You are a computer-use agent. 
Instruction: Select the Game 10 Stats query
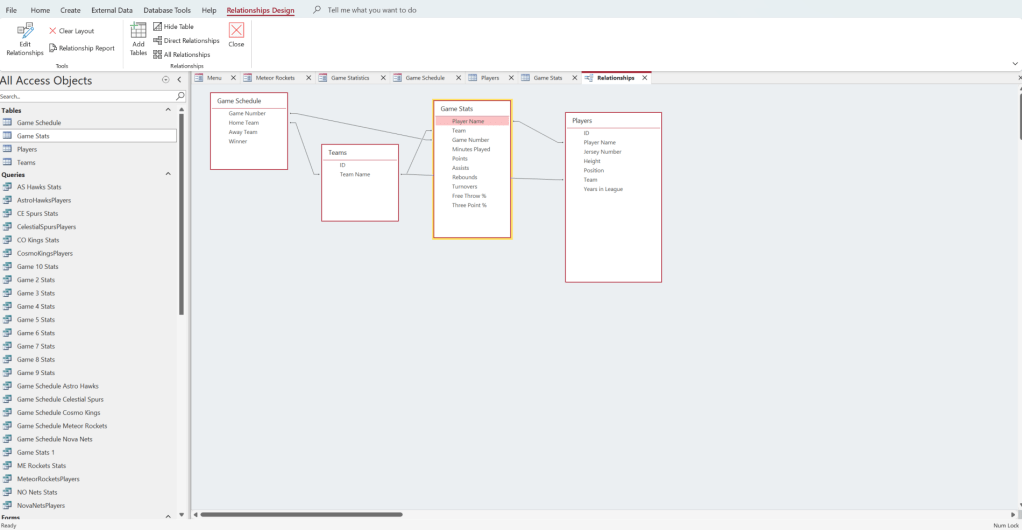(37, 267)
